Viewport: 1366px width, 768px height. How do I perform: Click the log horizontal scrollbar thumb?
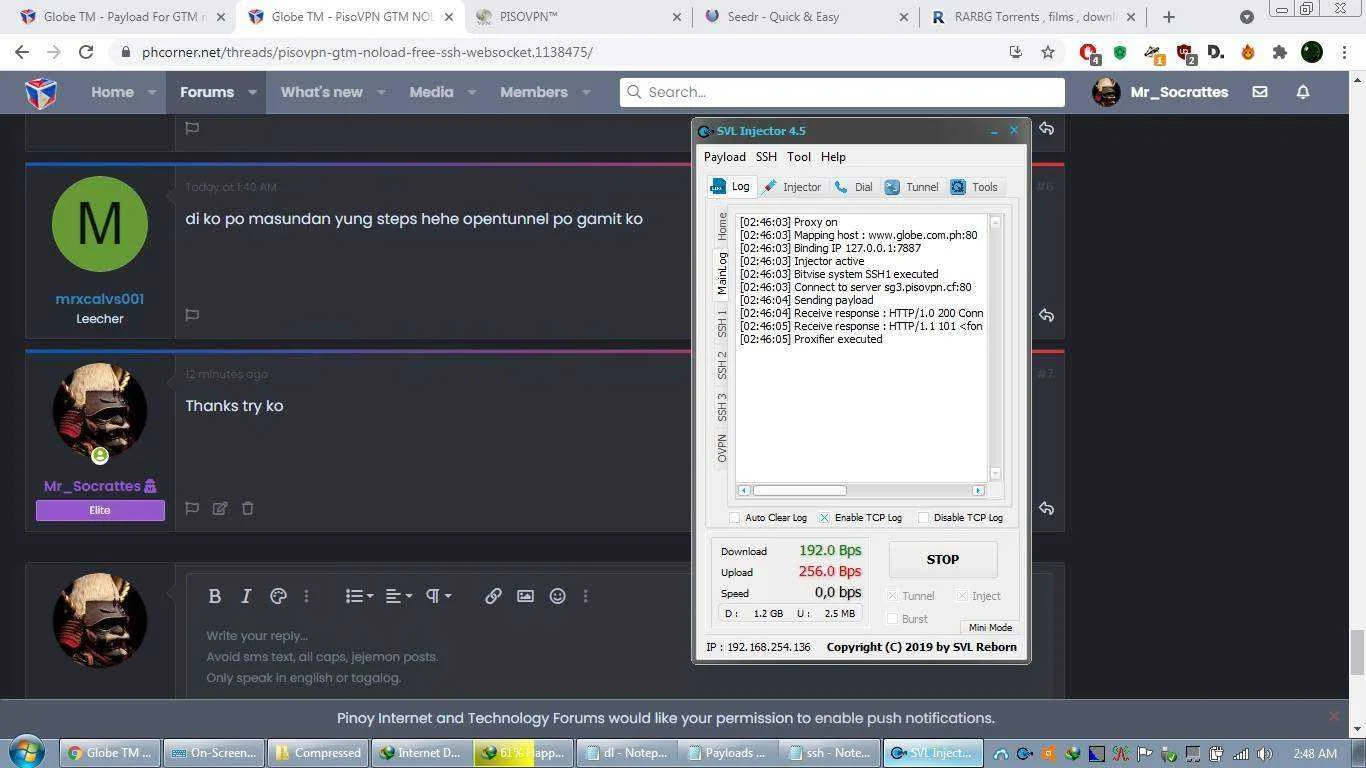[x=799, y=490]
